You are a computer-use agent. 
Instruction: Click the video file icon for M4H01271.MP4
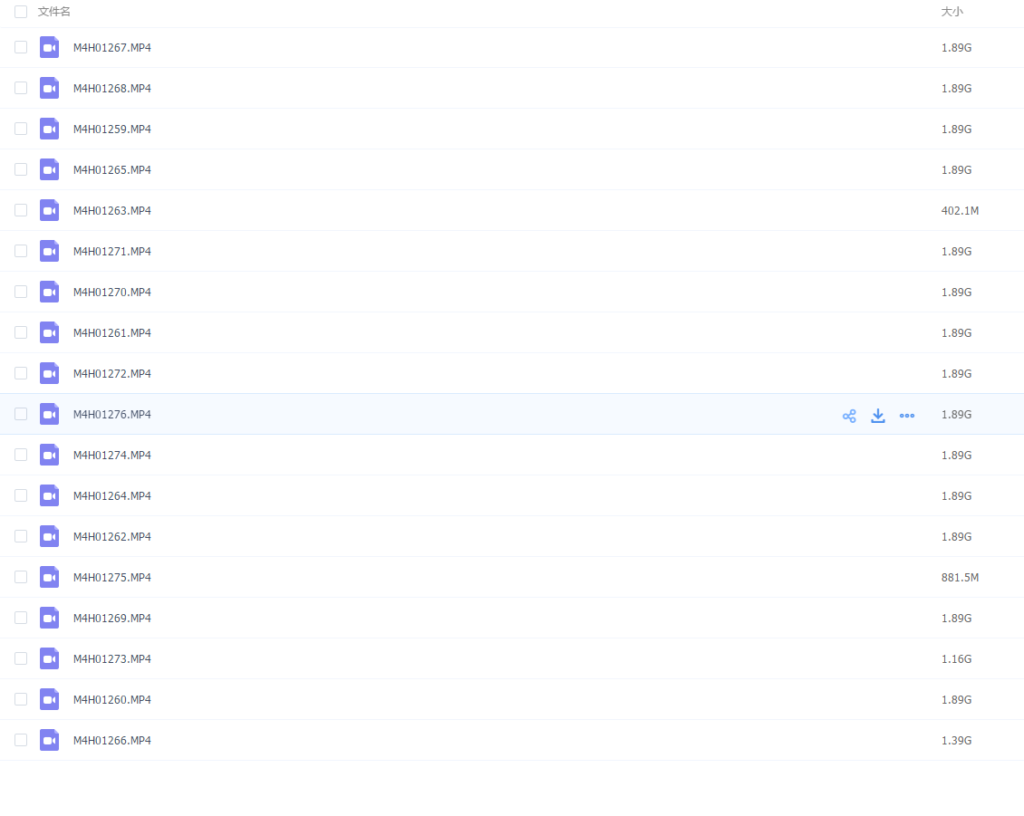49,251
